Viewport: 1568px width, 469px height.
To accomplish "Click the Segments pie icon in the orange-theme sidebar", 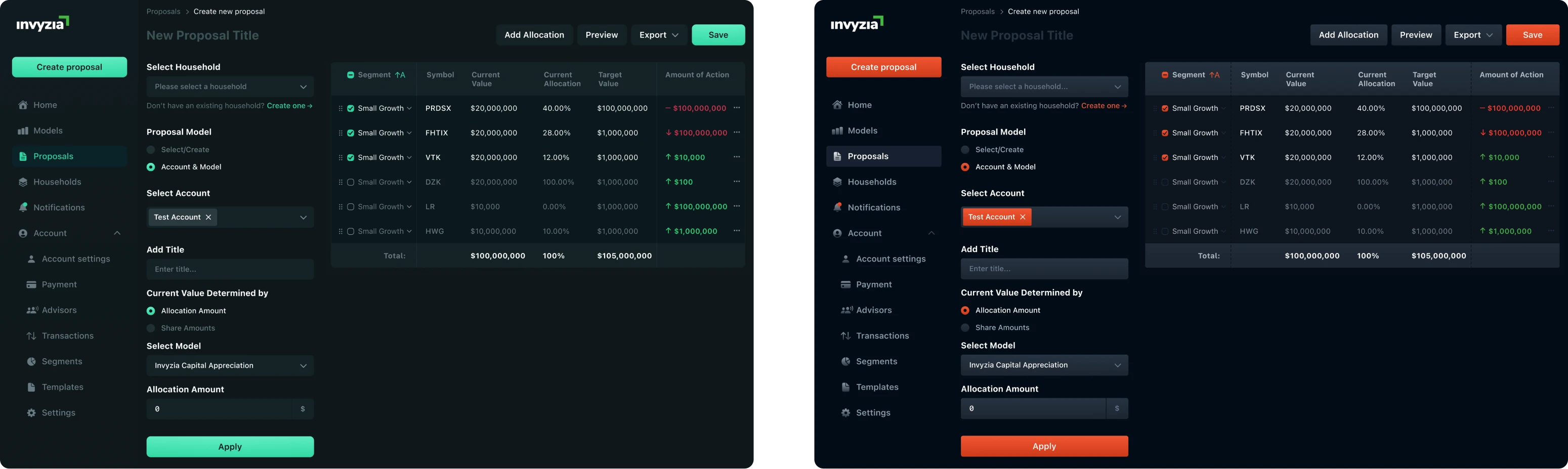I will 846,361.
